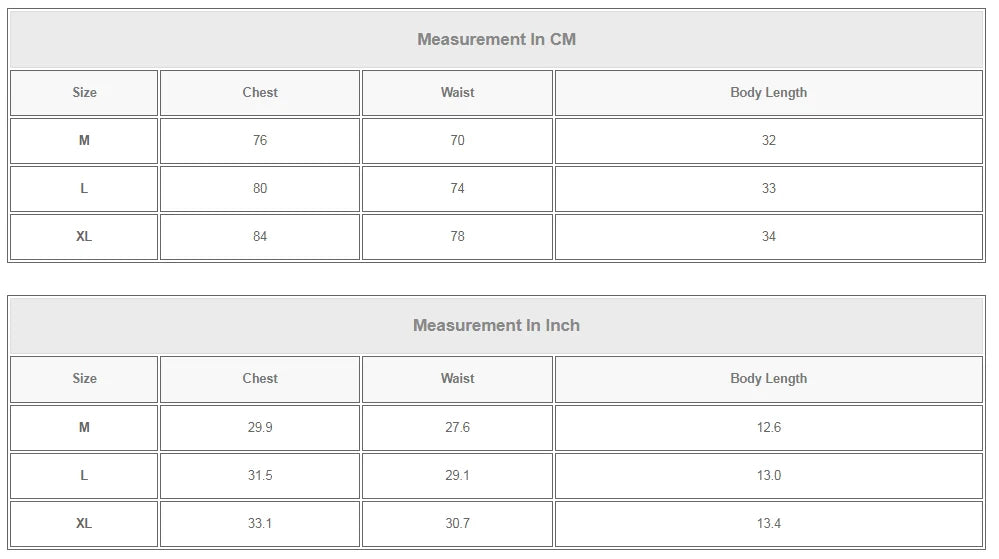Select the chest value 33.1 cell
Screen dimensions: 999x559
pos(260,524)
